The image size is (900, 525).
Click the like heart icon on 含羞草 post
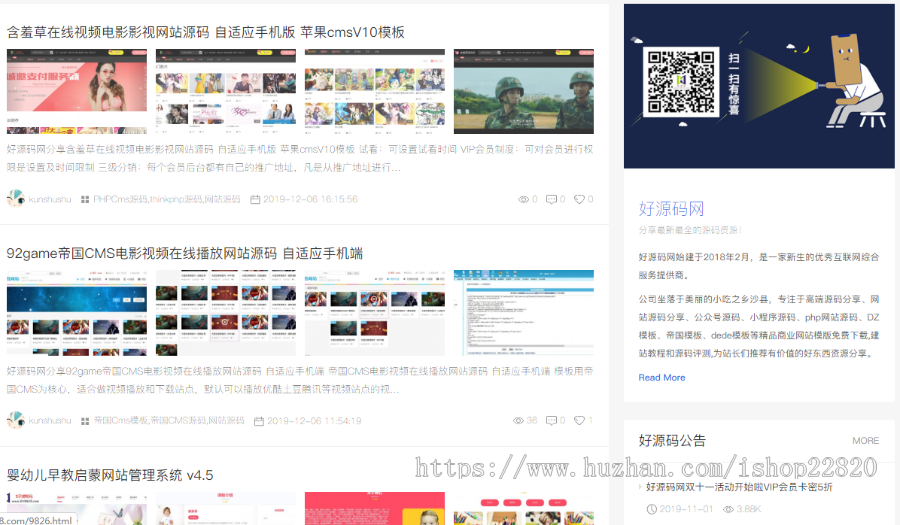[579, 199]
